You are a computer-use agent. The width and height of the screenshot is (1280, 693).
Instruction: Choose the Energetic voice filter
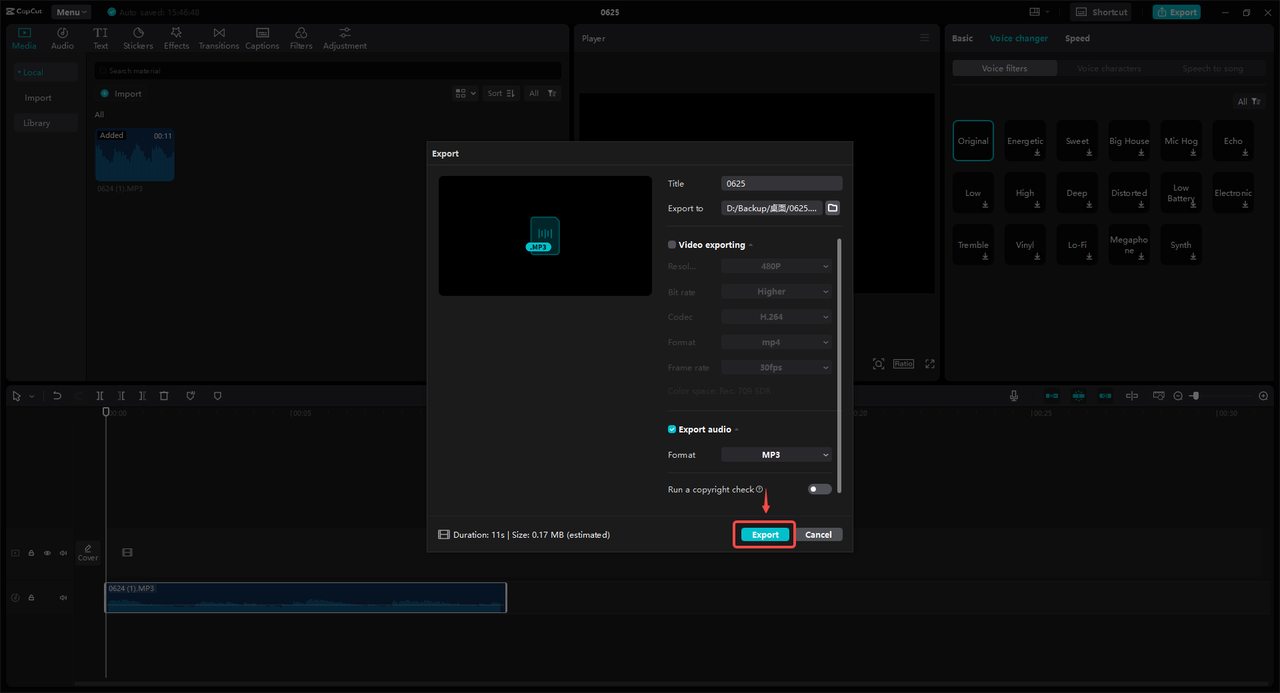1025,141
